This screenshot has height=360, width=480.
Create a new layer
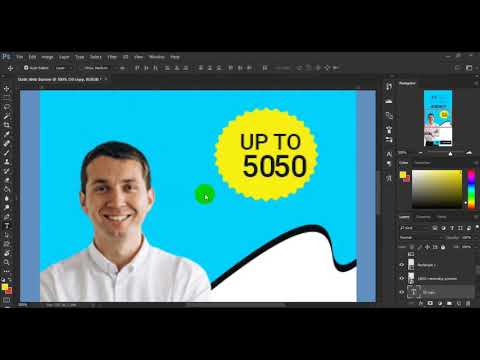point(459,303)
